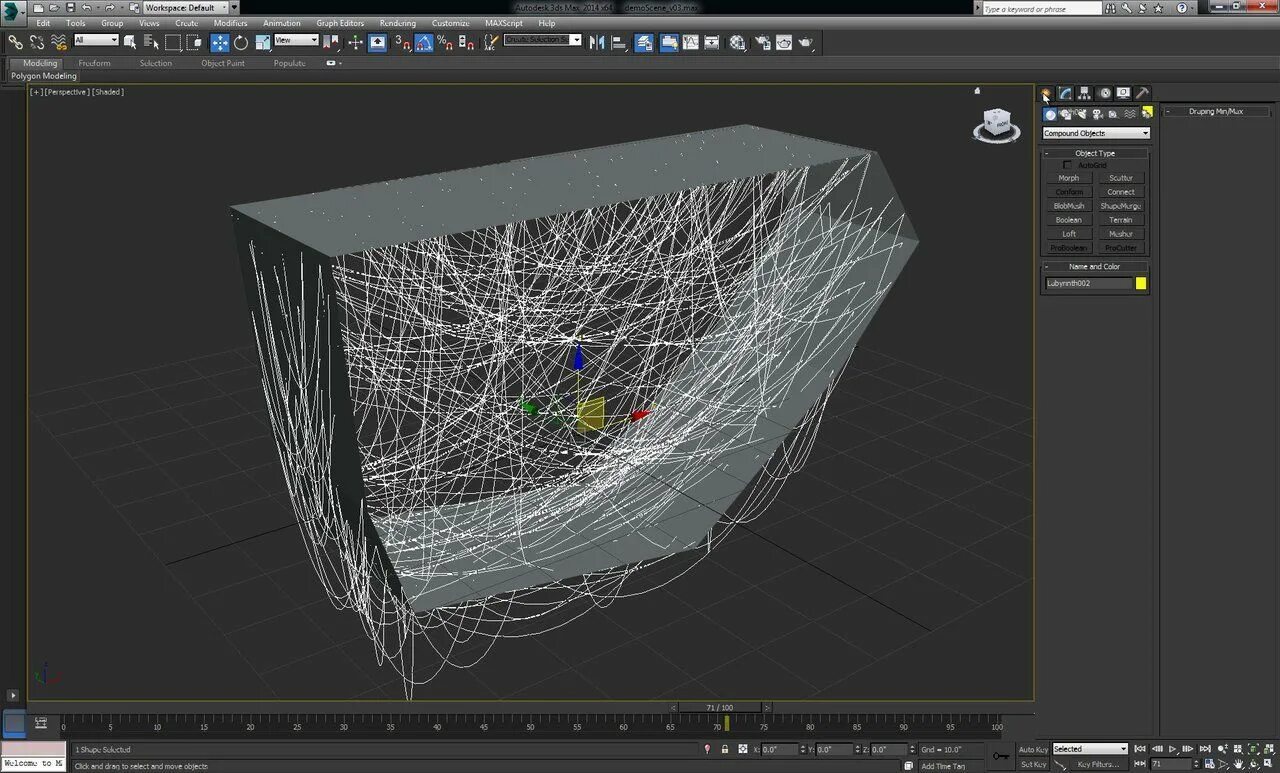Open the Schematic View icon
Viewport: 1280px width, 773px height.
coord(712,42)
